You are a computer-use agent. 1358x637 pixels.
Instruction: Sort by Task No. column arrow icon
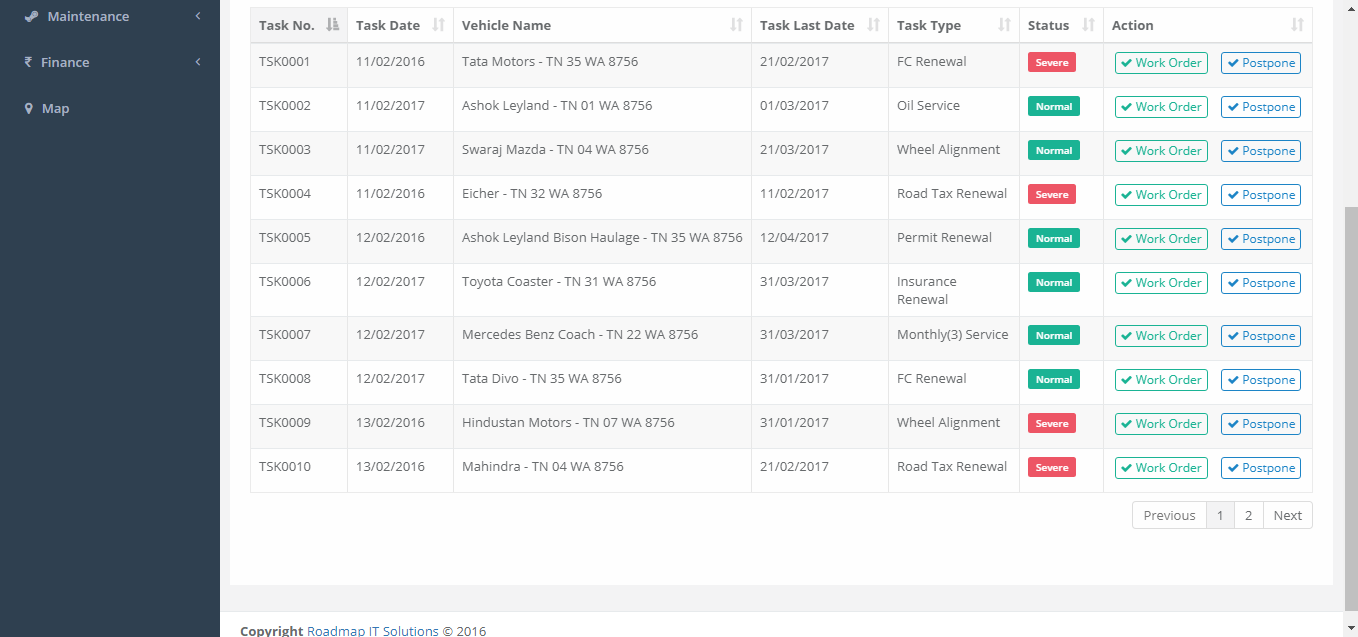[x=333, y=25]
